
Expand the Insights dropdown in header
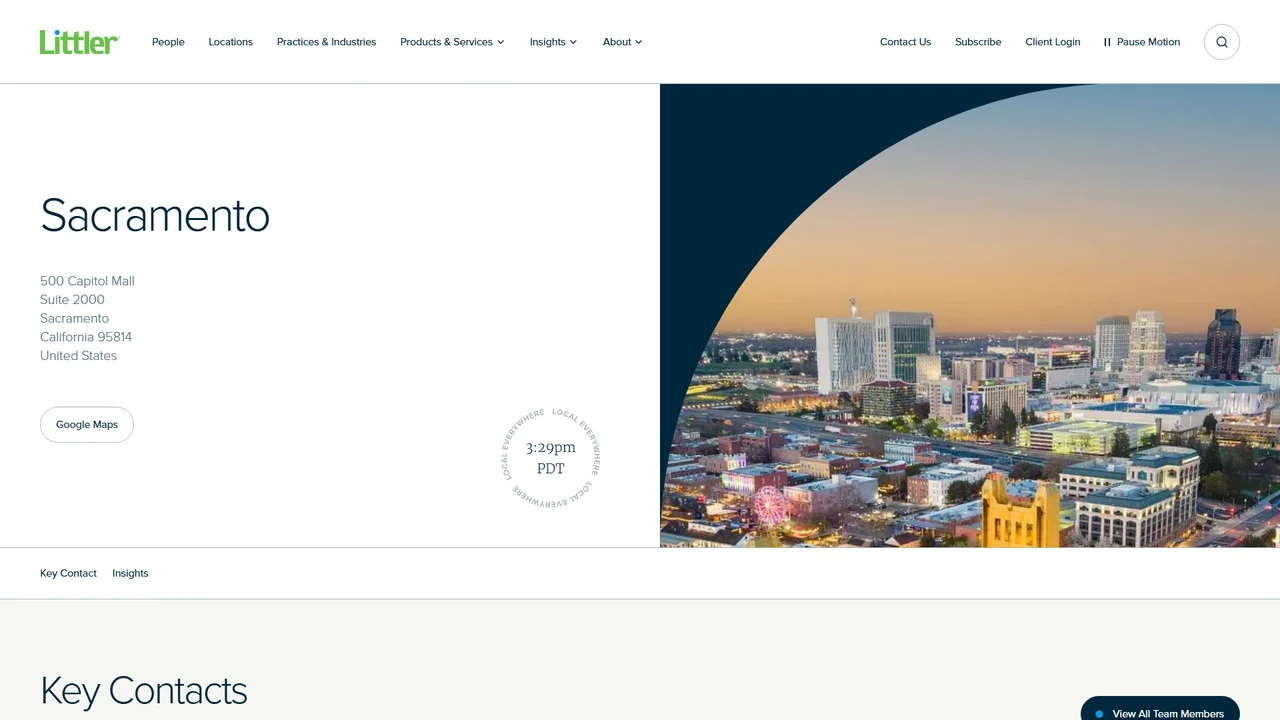553,42
